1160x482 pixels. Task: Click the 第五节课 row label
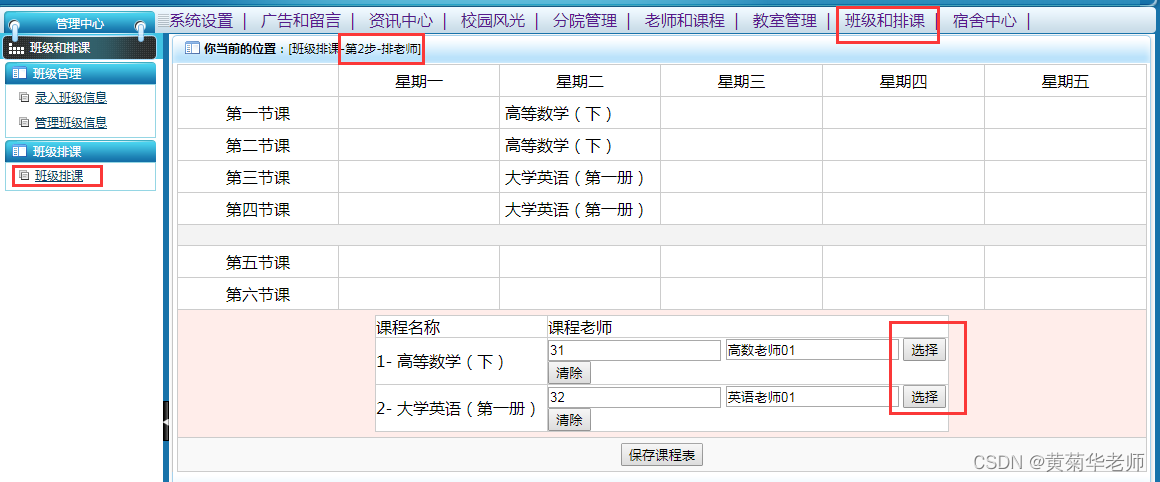[x=258, y=262]
